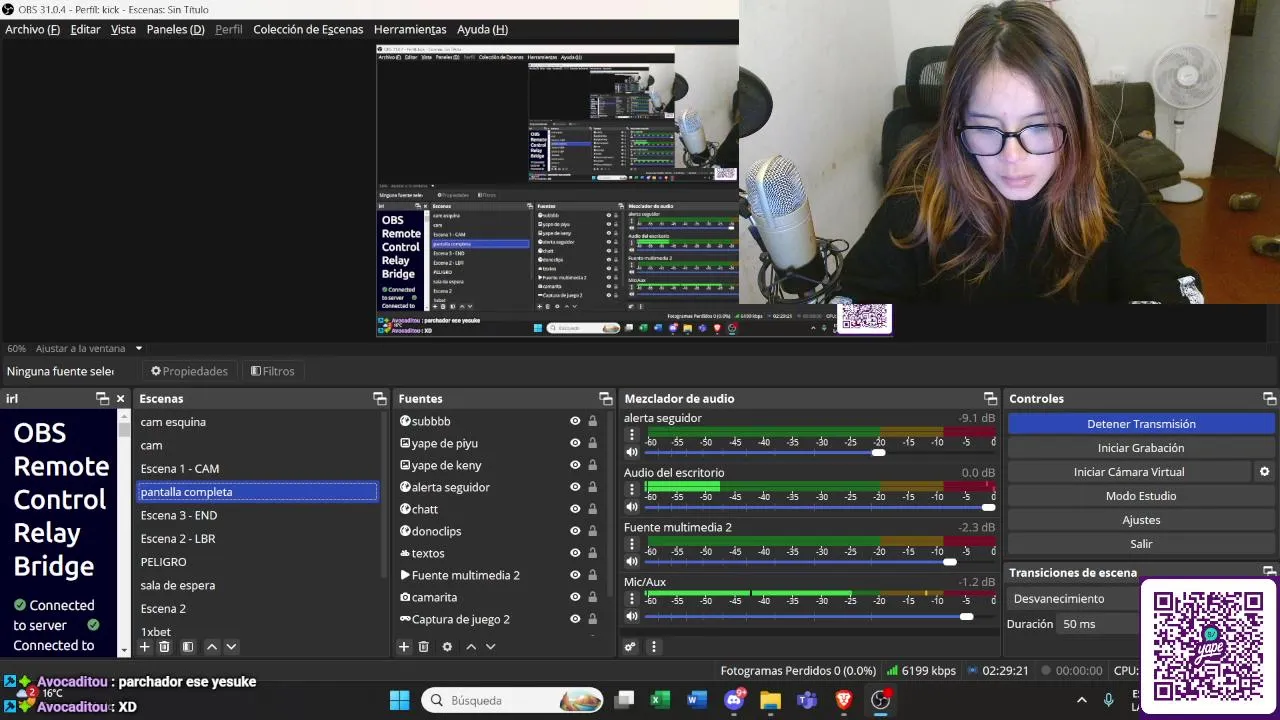Screen dimensions: 1280x720
Task: Move source down in Fuentes list
Action: (x=490, y=647)
